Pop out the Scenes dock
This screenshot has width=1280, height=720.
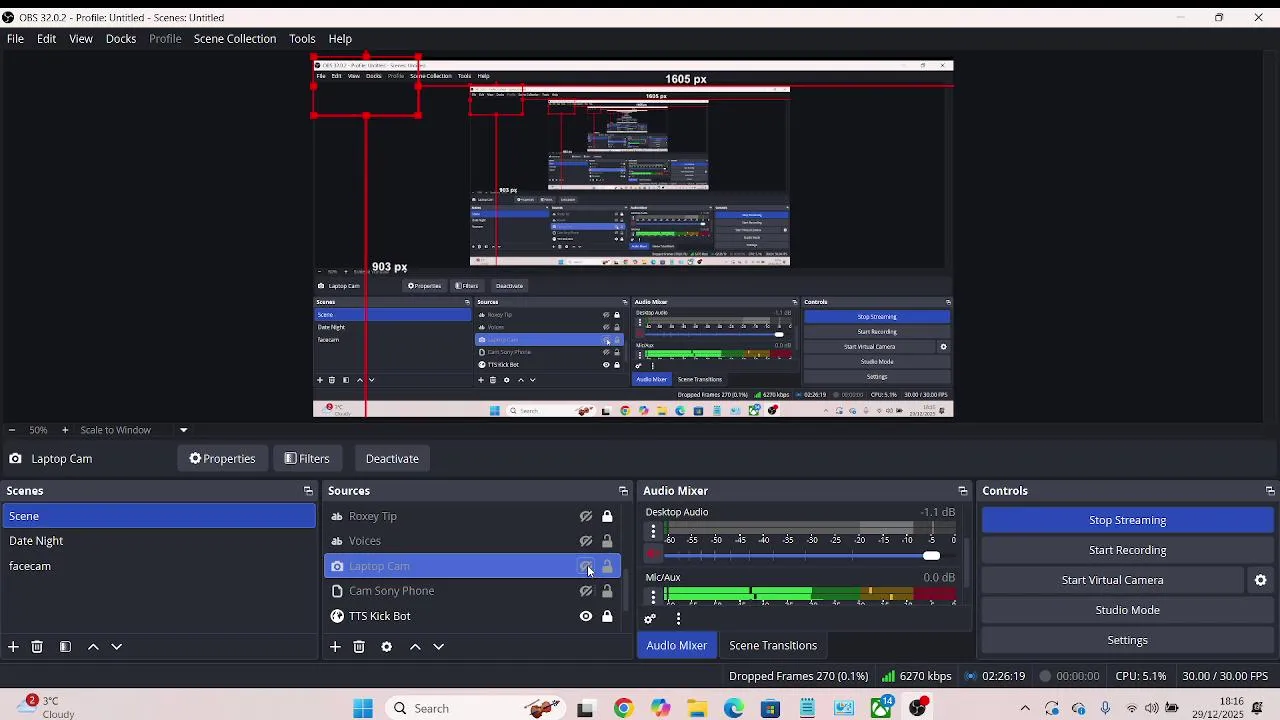click(x=308, y=491)
